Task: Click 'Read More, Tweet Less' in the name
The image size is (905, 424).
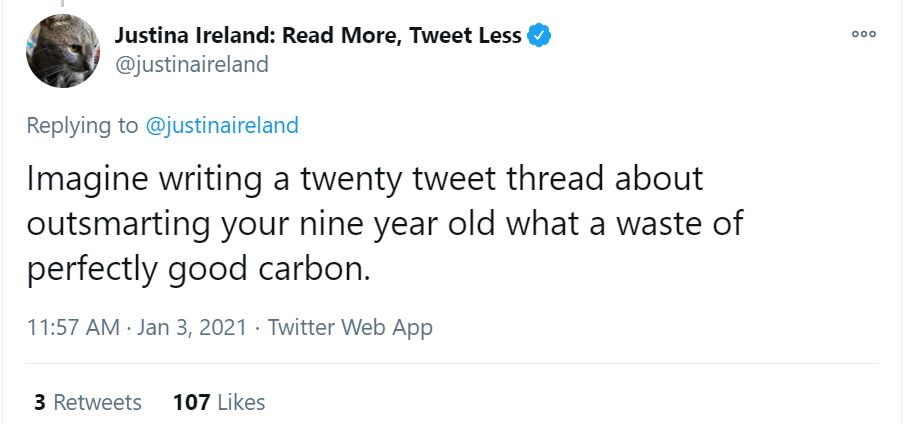Action: pos(402,36)
